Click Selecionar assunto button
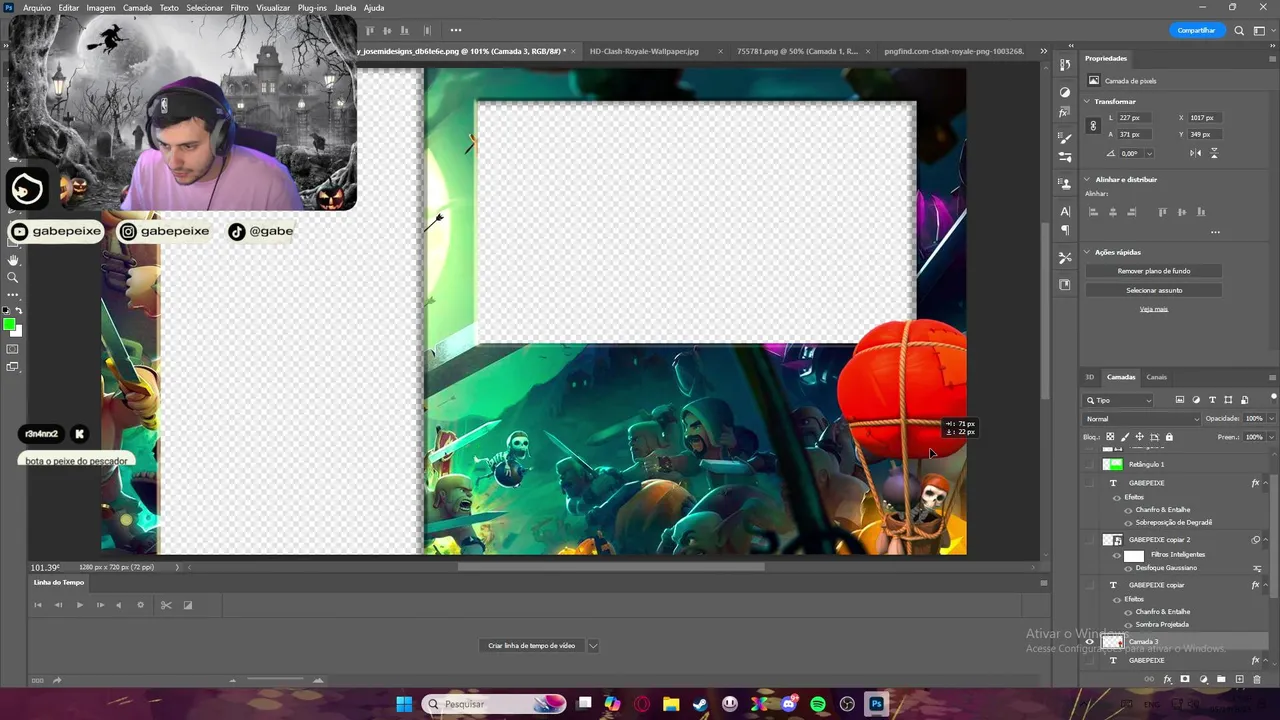The image size is (1280, 720). 1153,290
